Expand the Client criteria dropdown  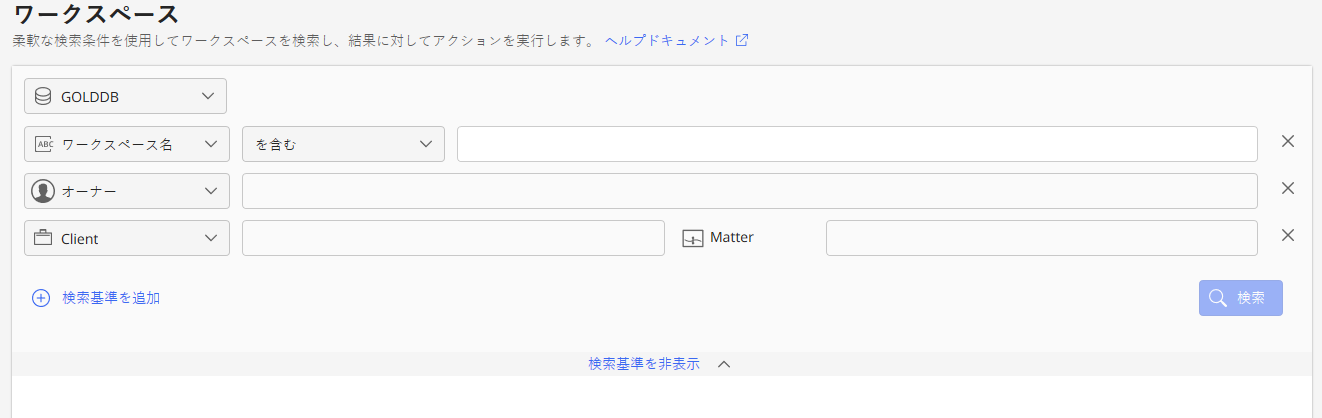[210, 239]
